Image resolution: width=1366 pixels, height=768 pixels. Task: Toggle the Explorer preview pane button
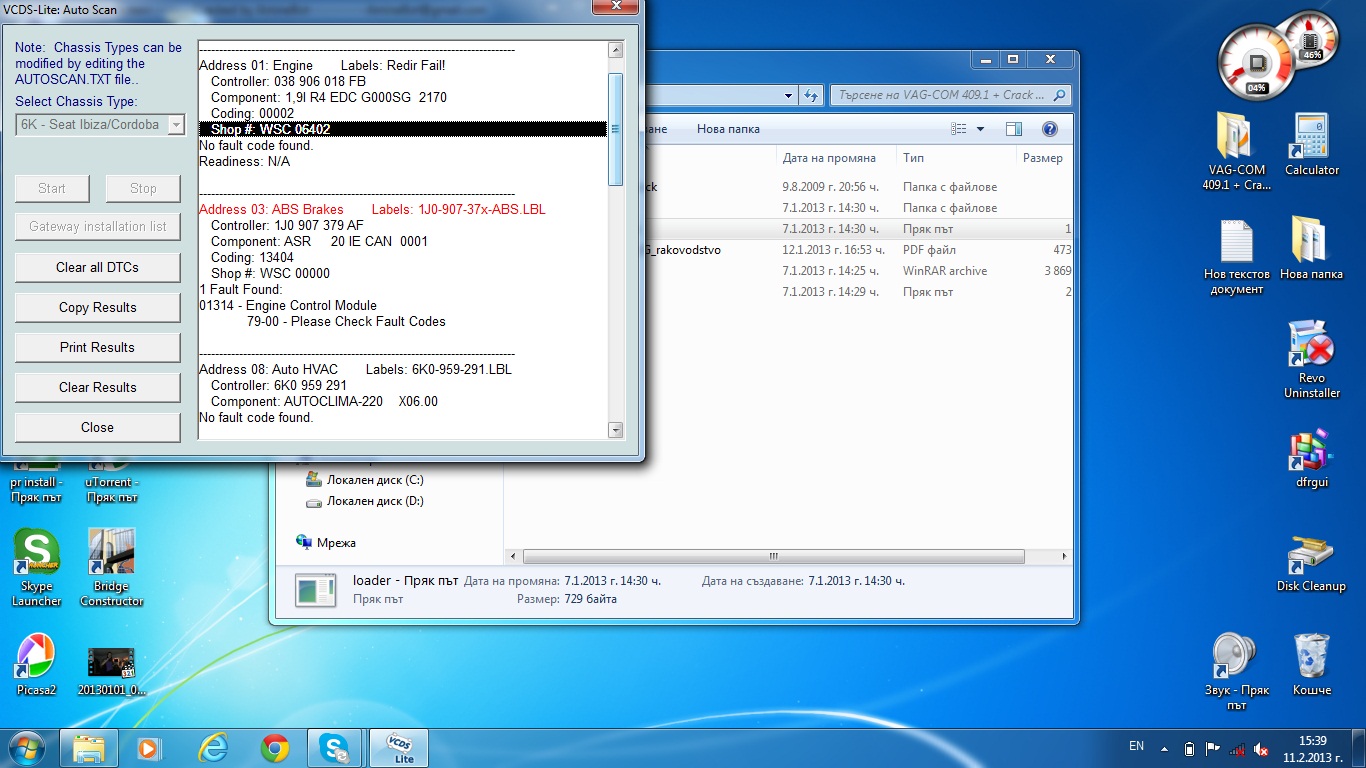coord(1014,129)
